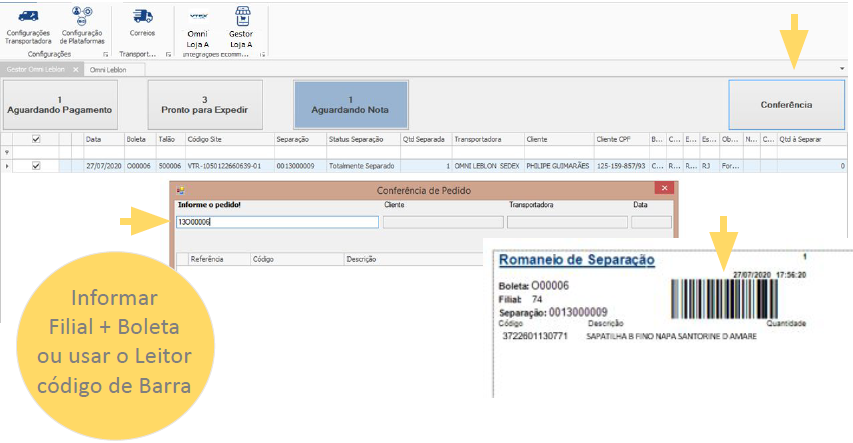Image resolution: width=853 pixels, height=443 pixels.
Task: Close the Conferência de Pedido dialog
Action: coord(663,188)
